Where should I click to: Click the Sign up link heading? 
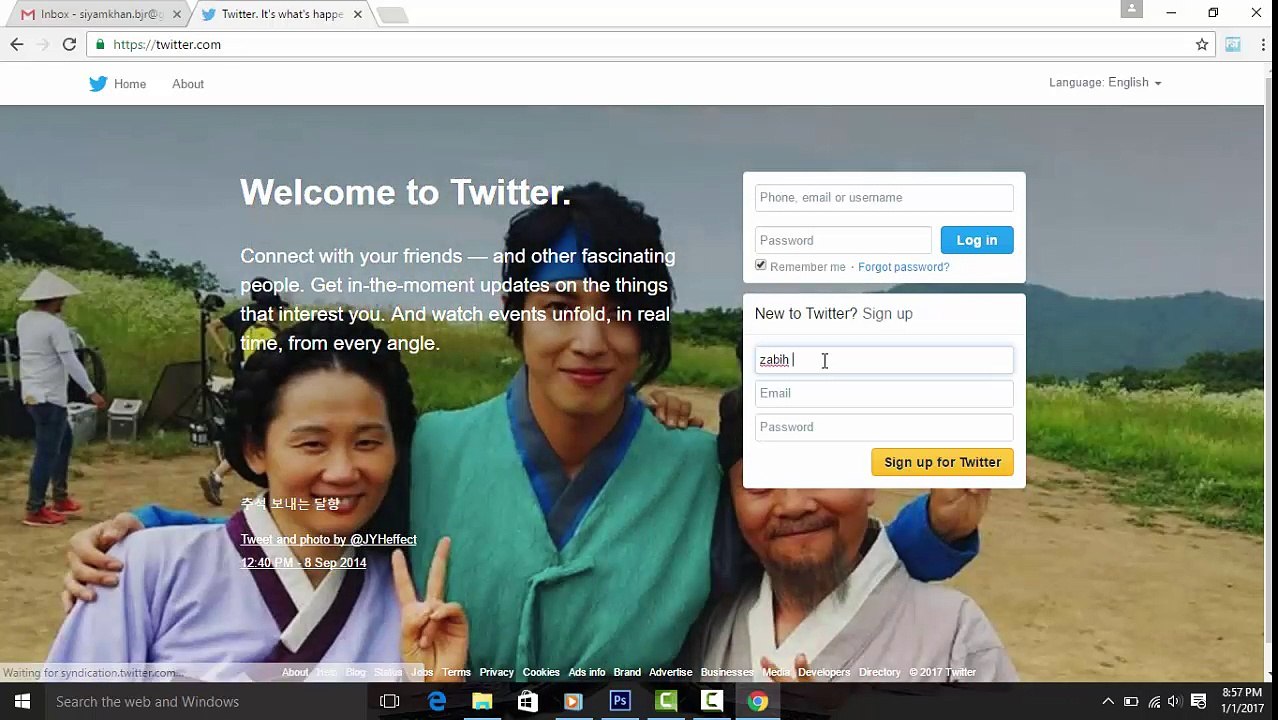coord(887,314)
